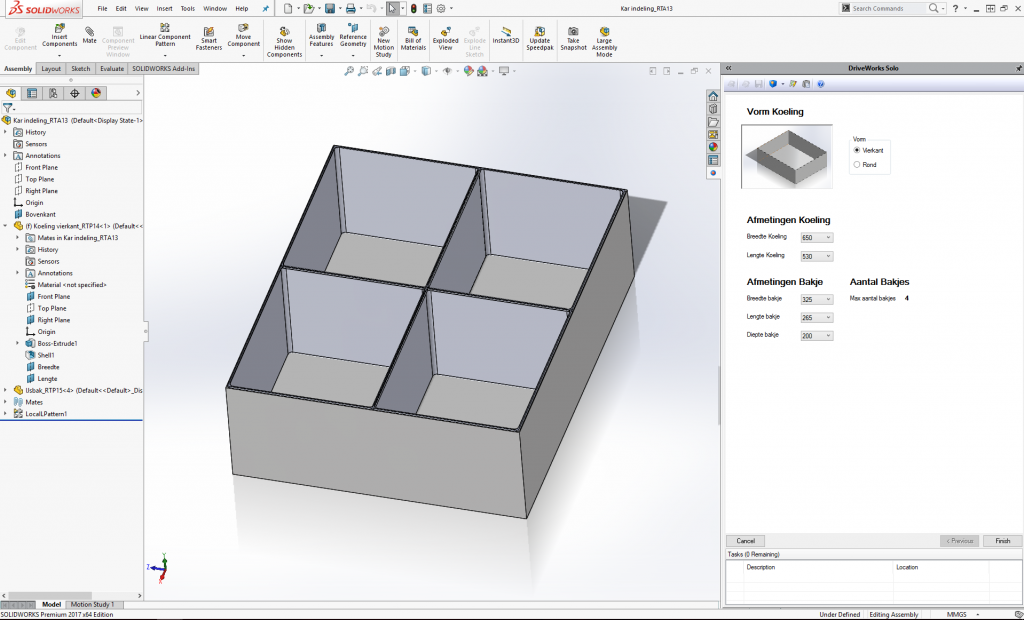
Task: Click the Cancel button in DriveWorks
Action: pos(746,541)
